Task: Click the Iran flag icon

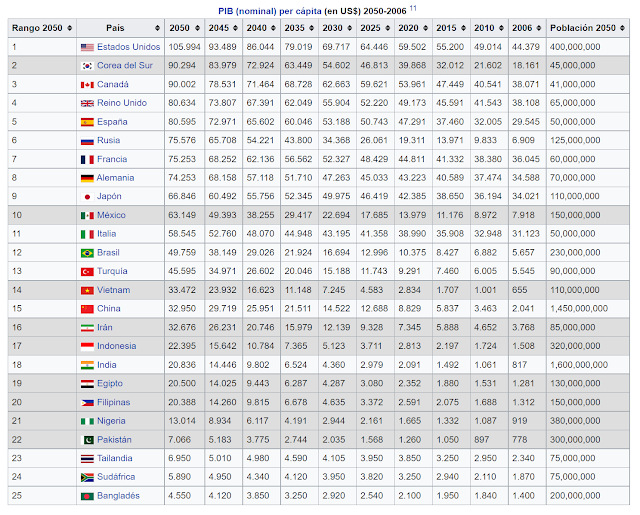Action: point(87,328)
